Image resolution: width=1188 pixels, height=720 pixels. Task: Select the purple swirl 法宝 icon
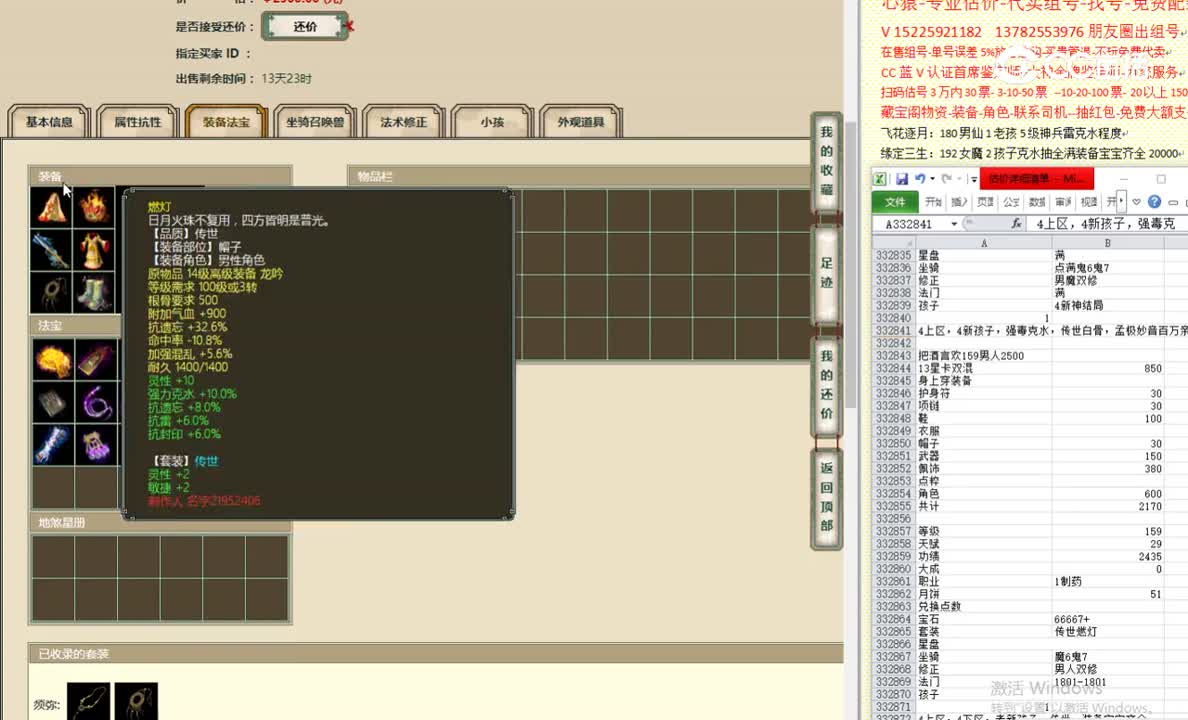[96, 402]
